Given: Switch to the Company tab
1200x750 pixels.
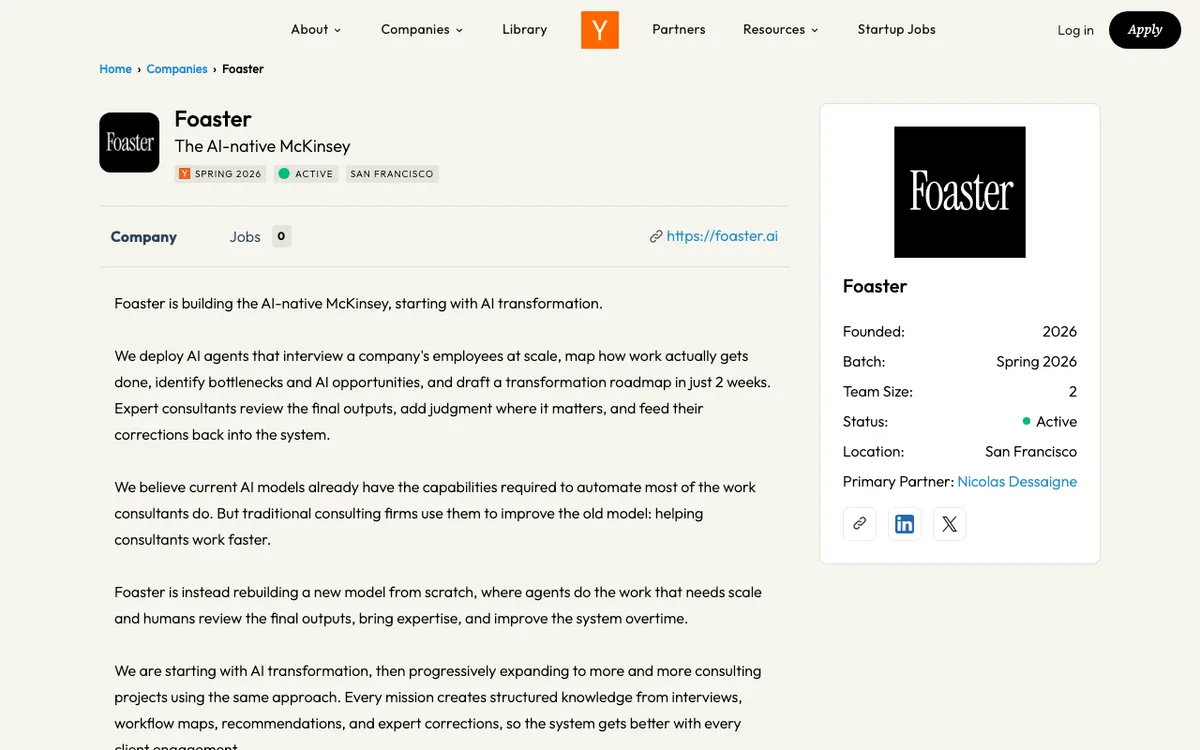Looking at the screenshot, I should (x=144, y=237).
